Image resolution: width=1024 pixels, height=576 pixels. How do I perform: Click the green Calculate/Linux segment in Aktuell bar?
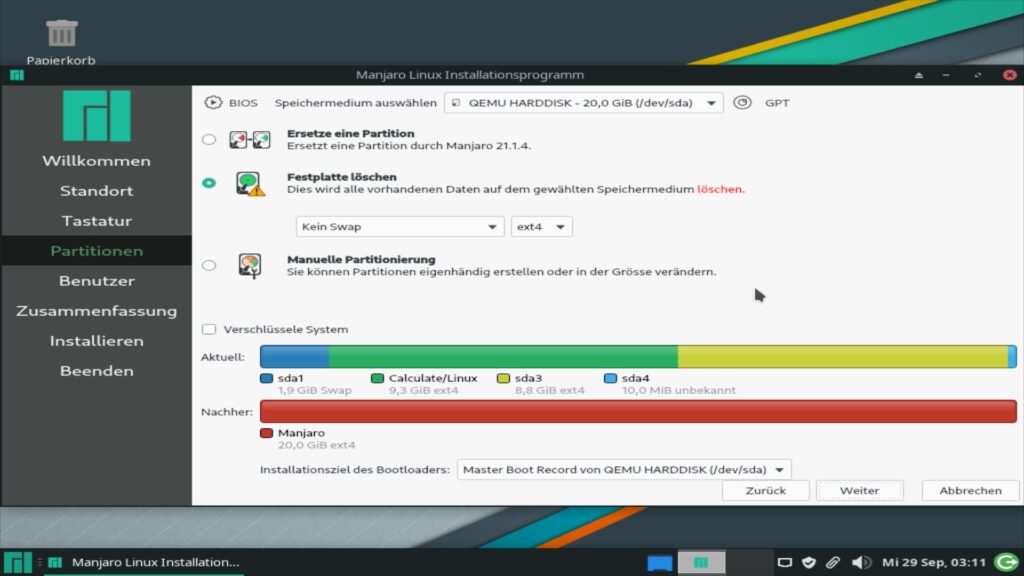click(503, 357)
